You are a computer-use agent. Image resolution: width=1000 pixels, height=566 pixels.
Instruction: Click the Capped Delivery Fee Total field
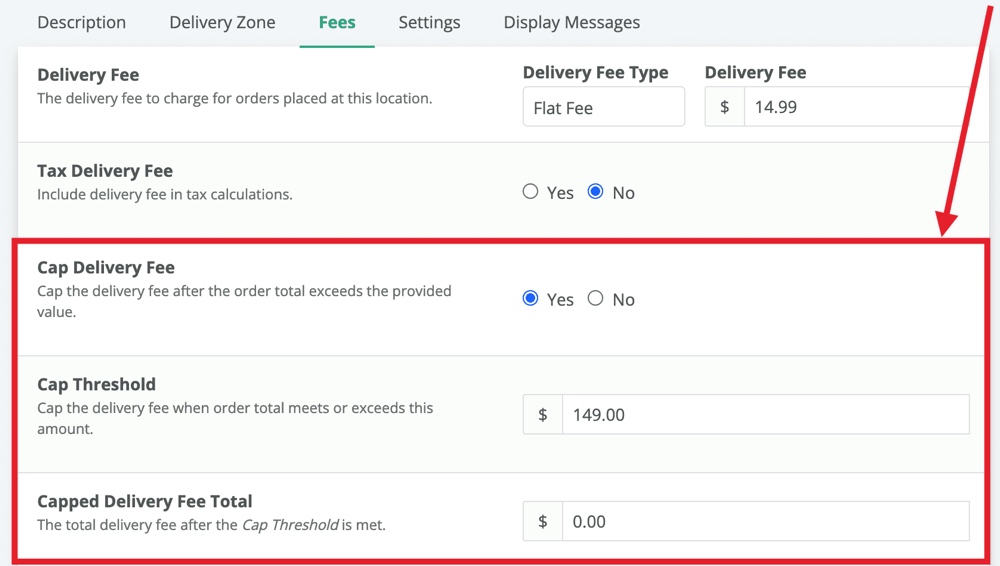pyautogui.click(x=765, y=521)
